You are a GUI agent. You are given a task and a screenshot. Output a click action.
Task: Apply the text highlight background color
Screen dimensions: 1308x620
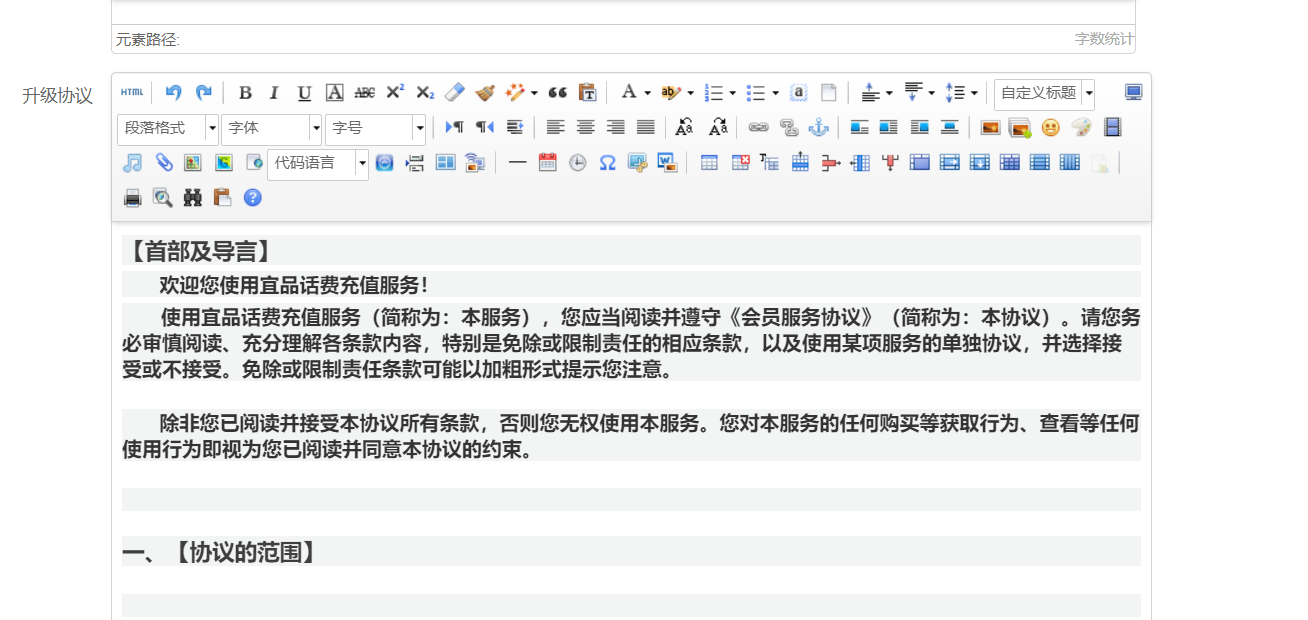(671, 93)
